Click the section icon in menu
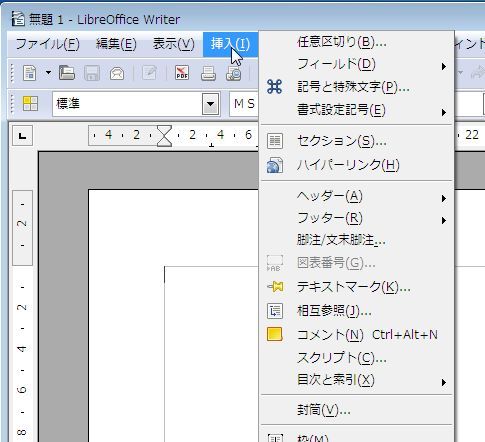 point(275,141)
